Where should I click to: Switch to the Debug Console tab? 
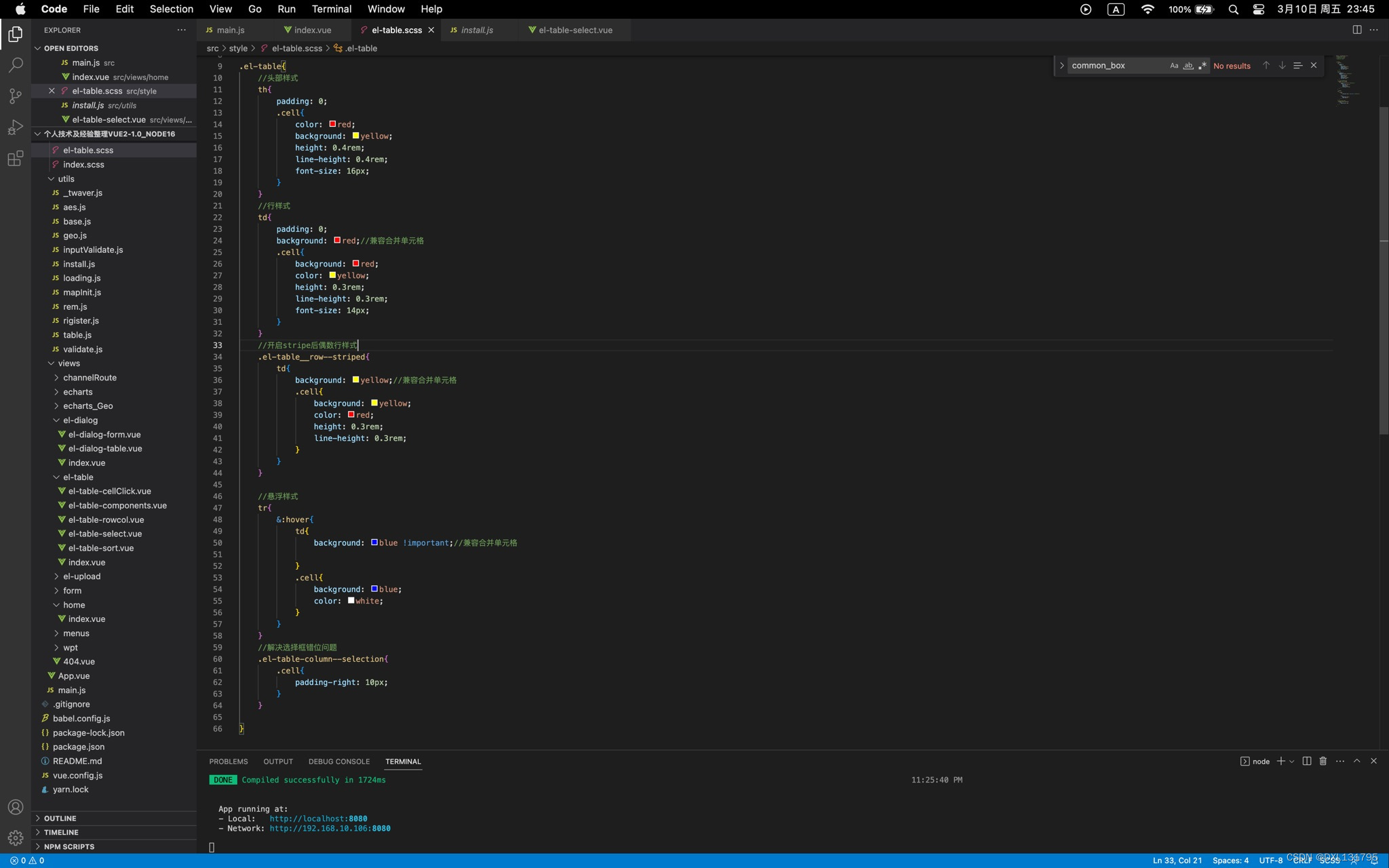339,762
